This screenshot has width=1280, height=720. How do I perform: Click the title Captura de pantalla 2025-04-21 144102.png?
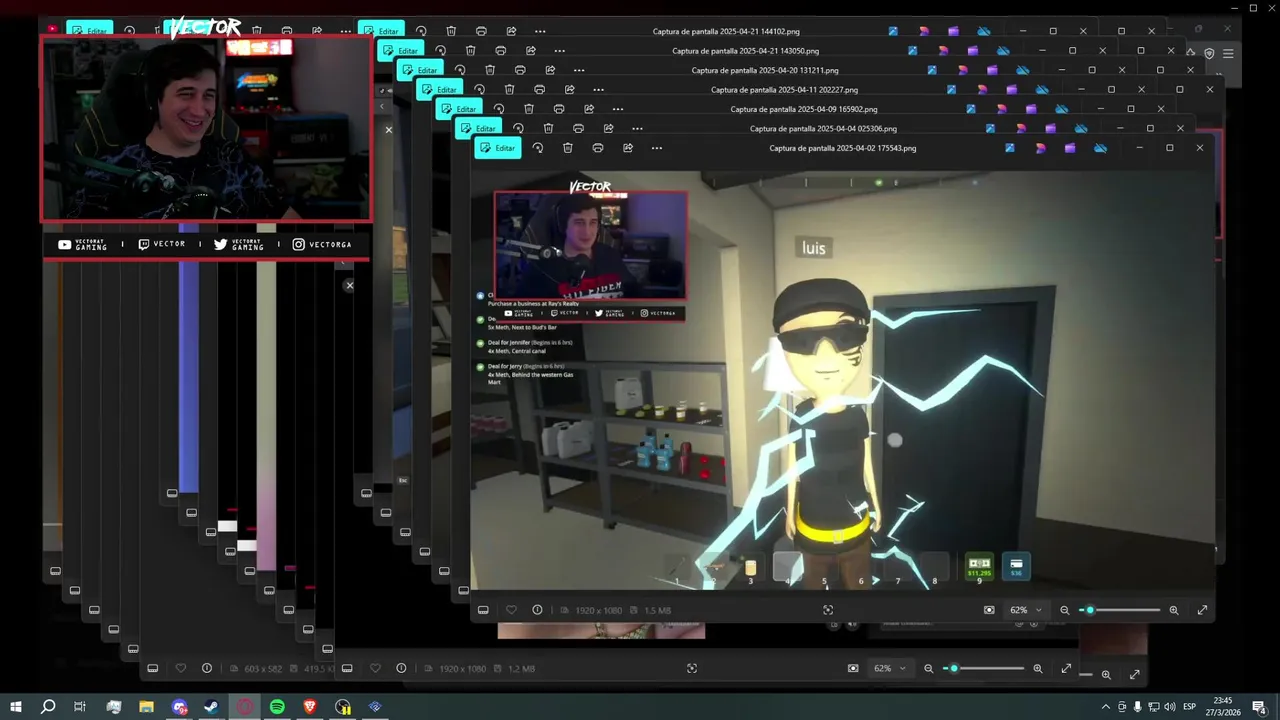click(x=726, y=31)
